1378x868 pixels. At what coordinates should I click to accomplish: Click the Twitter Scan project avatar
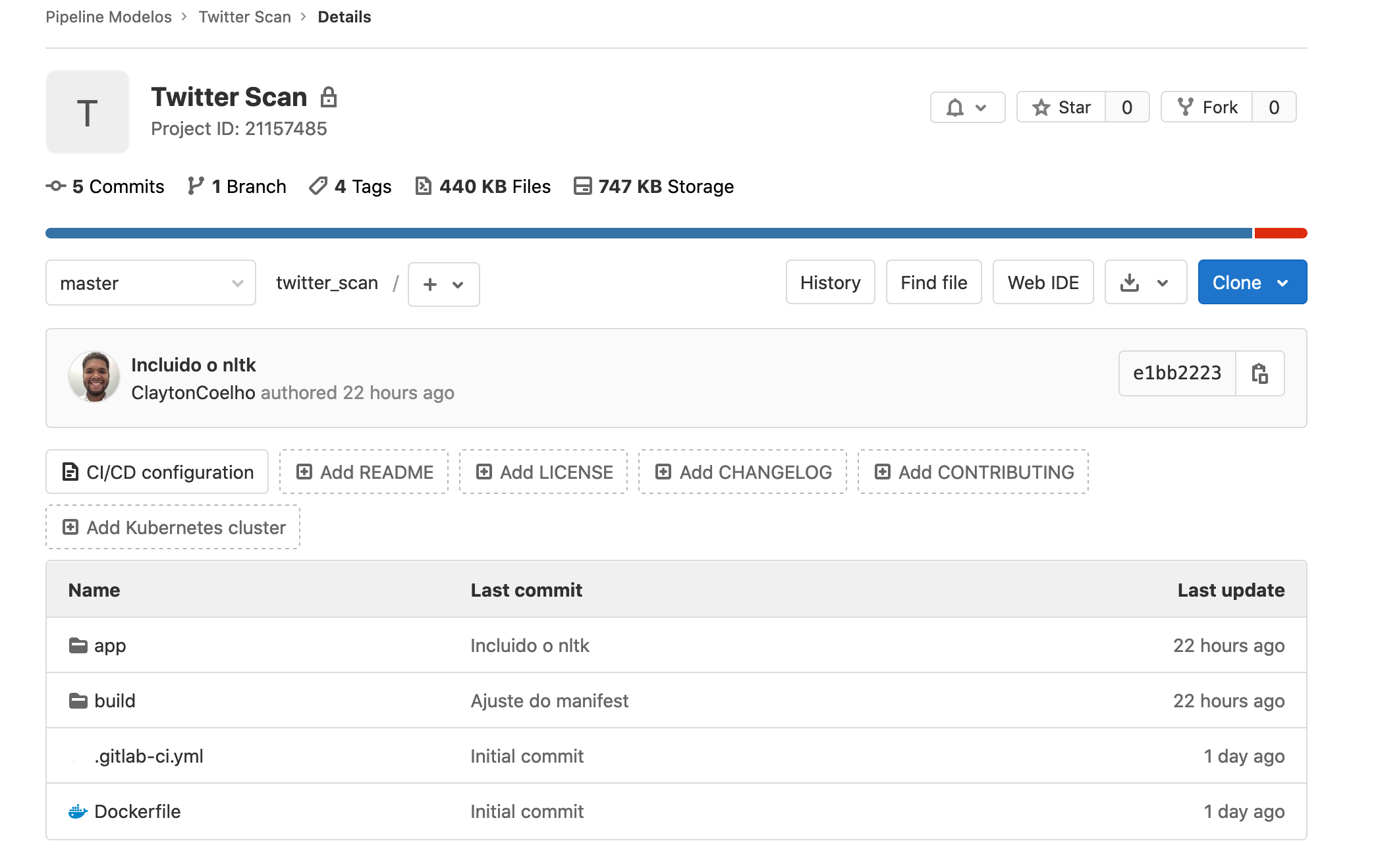[x=88, y=113]
